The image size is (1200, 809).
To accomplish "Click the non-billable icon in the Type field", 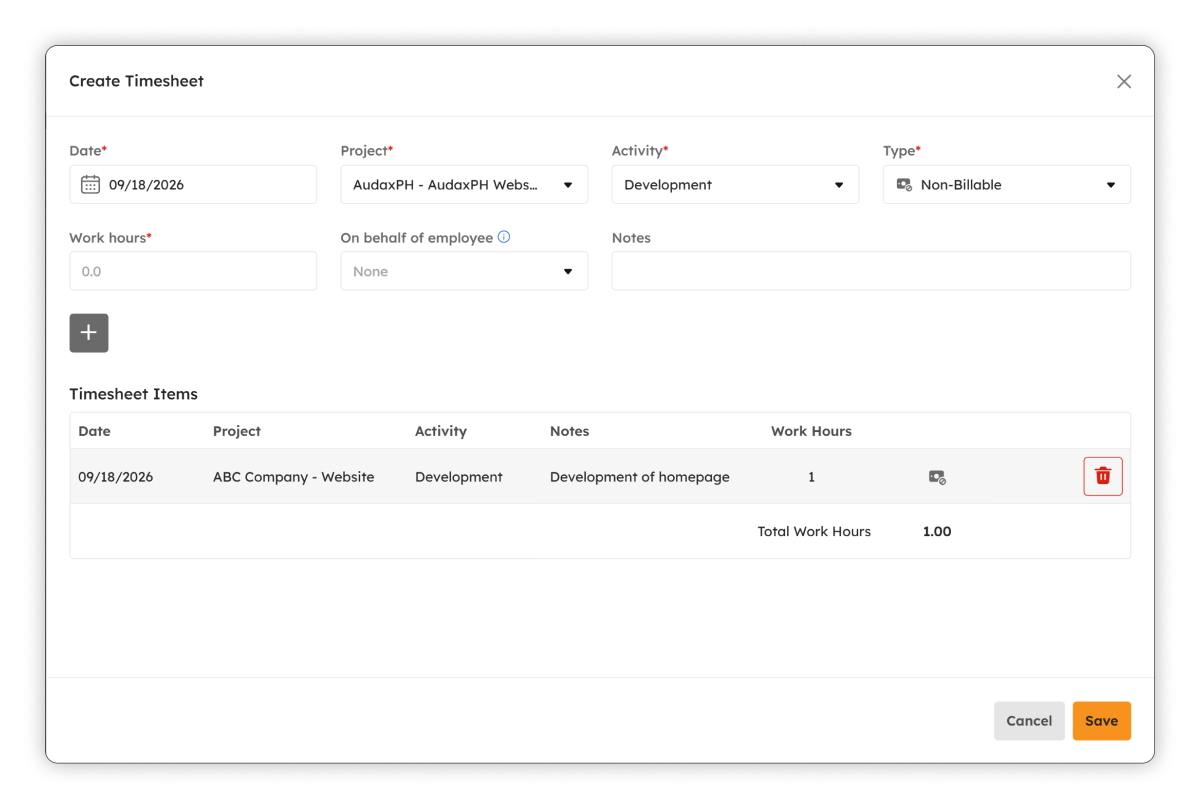I will point(904,185).
